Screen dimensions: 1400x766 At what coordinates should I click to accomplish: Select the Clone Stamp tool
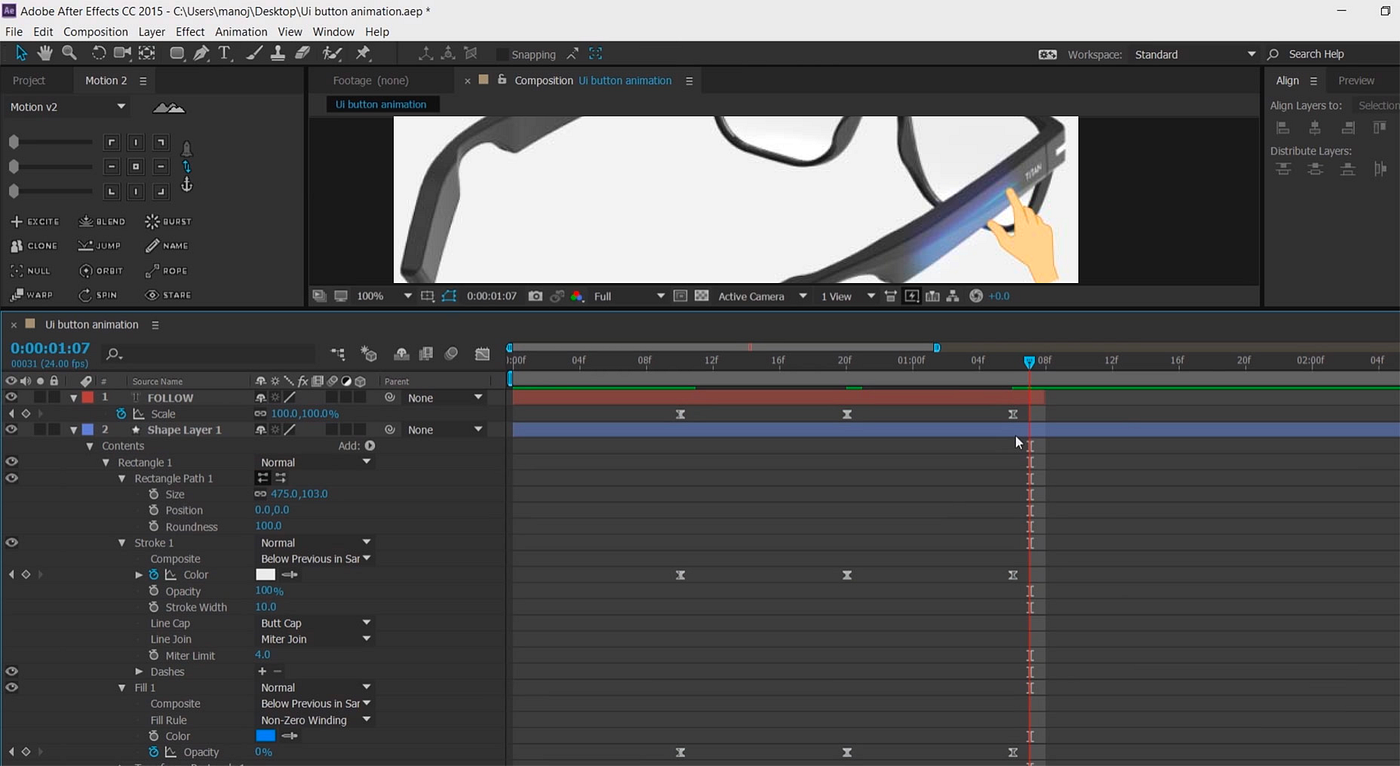[x=279, y=53]
